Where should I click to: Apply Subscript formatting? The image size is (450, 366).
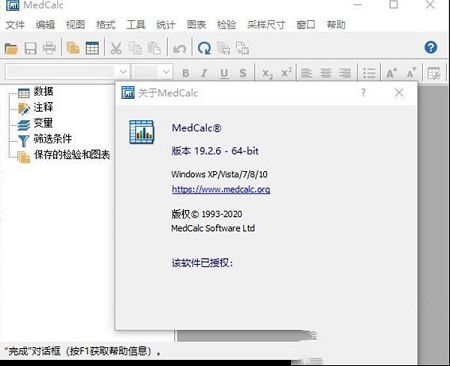pyautogui.click(x=267, y=73)
